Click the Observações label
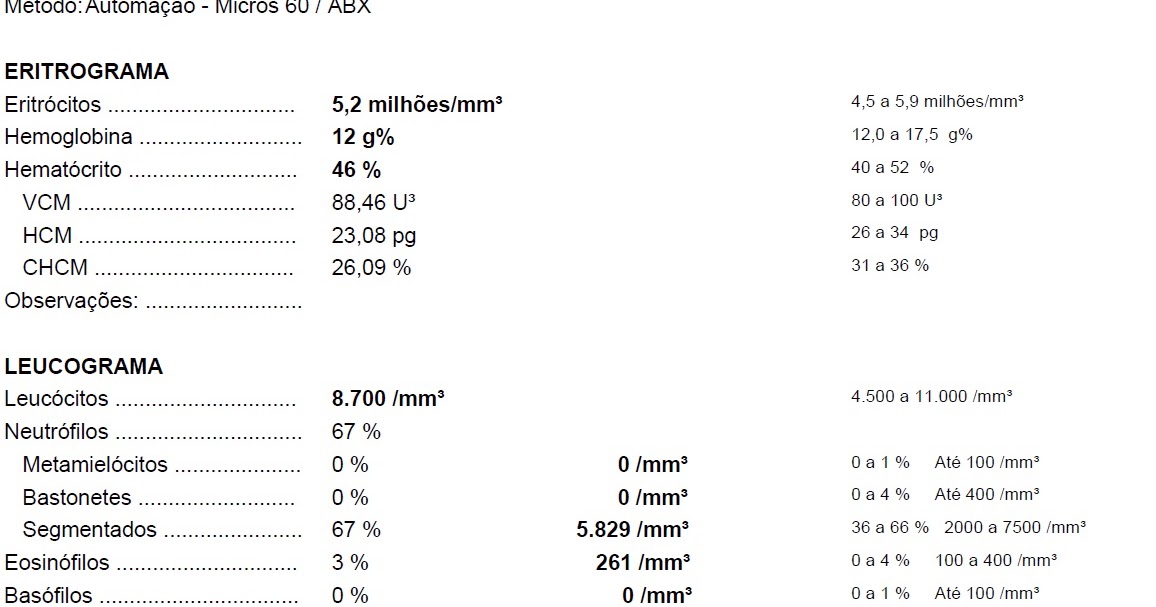1156x607 pixels. click(72, 300)
